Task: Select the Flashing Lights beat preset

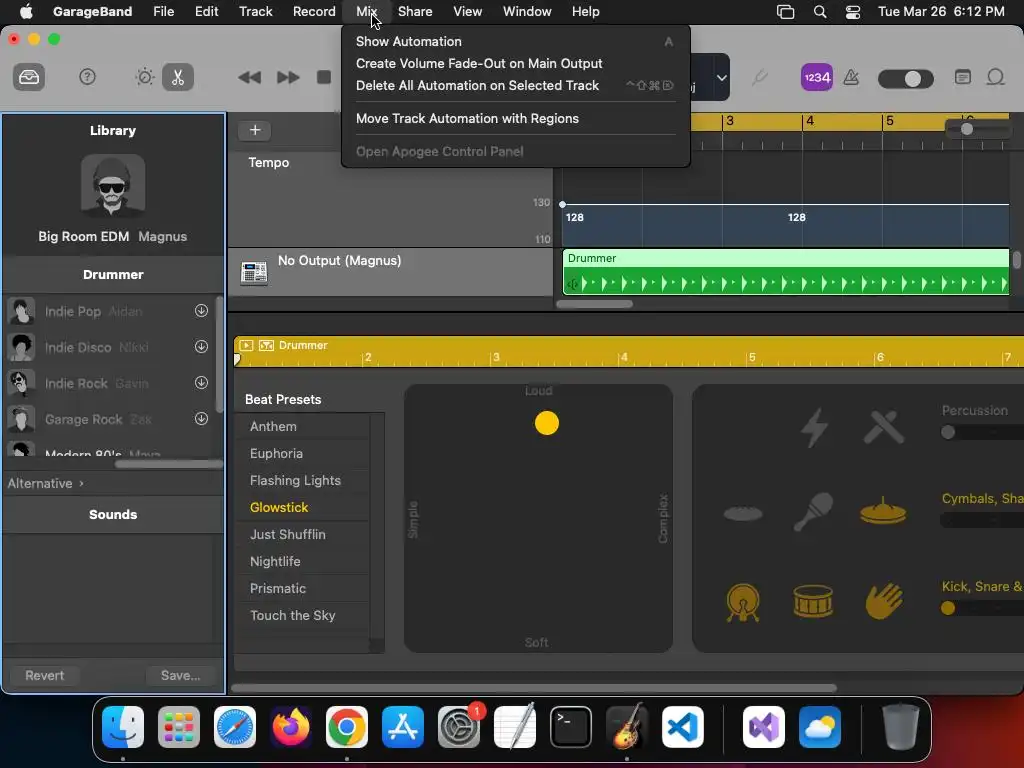Action: 302,481
